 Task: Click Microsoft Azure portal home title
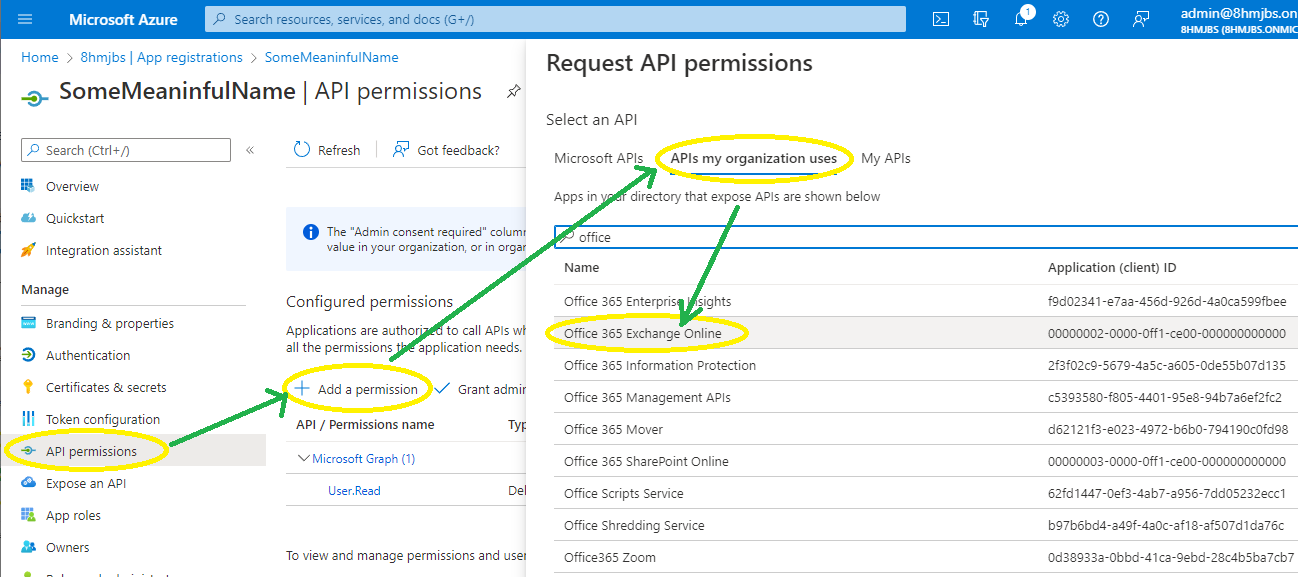(123, 19)
